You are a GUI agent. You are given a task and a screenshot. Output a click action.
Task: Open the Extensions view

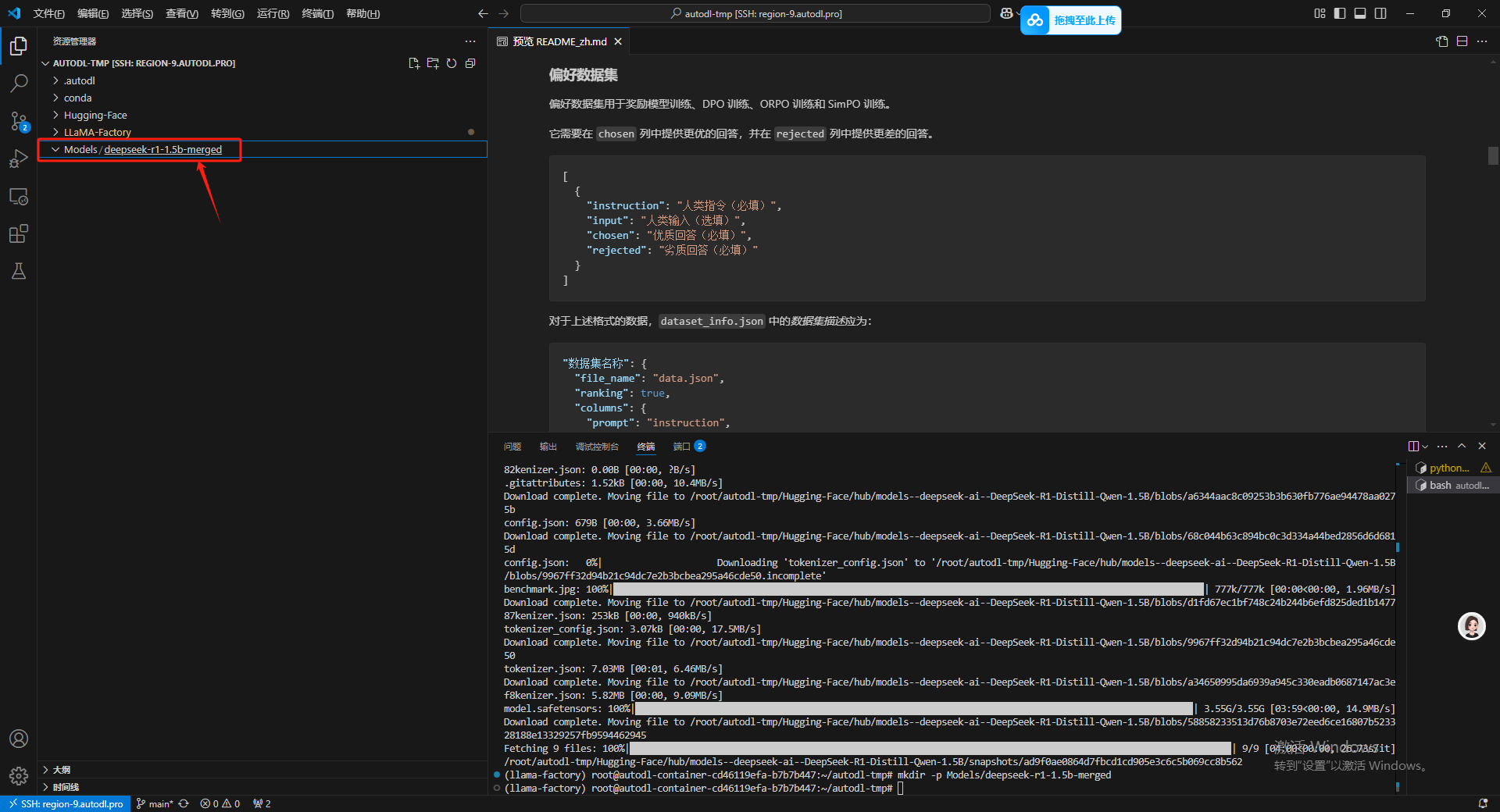(19, 233)
